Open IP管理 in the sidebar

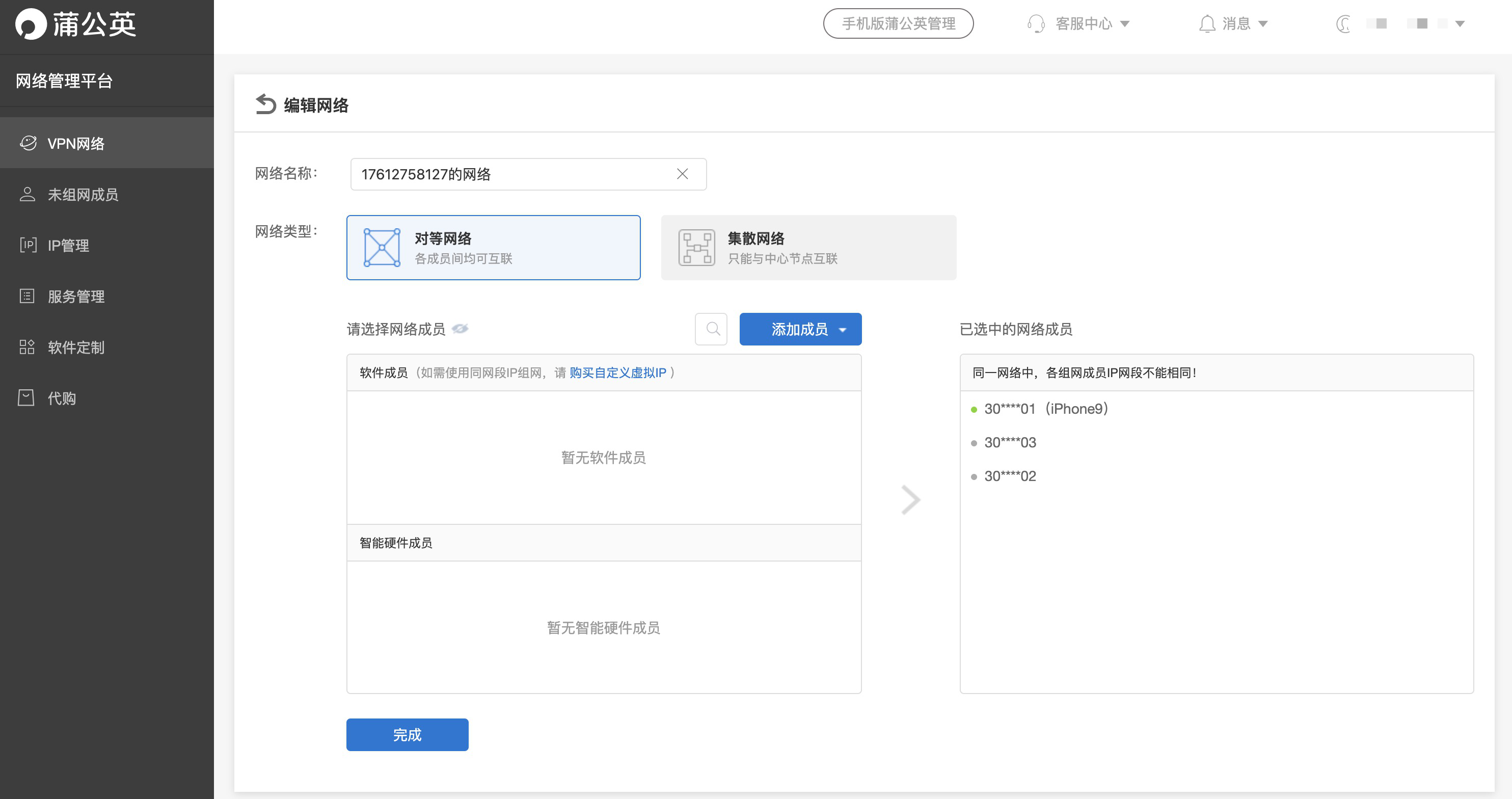107,246
